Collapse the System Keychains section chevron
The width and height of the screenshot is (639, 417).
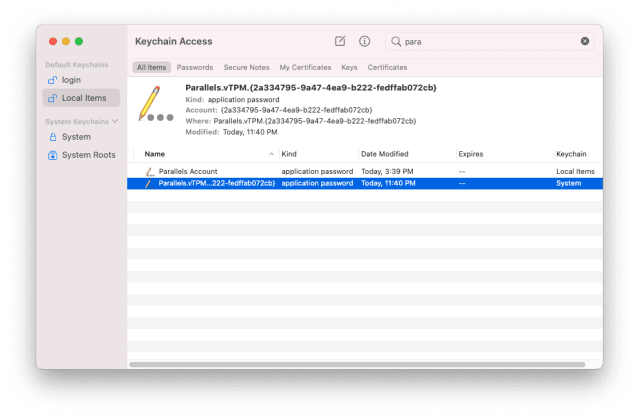(115, 121)
